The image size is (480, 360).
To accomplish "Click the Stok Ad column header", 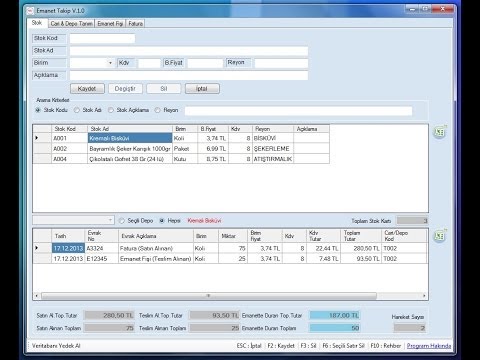I will point(130,129).
